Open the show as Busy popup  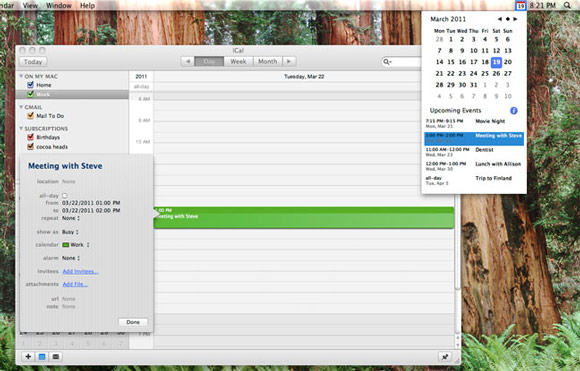point(70,232)
